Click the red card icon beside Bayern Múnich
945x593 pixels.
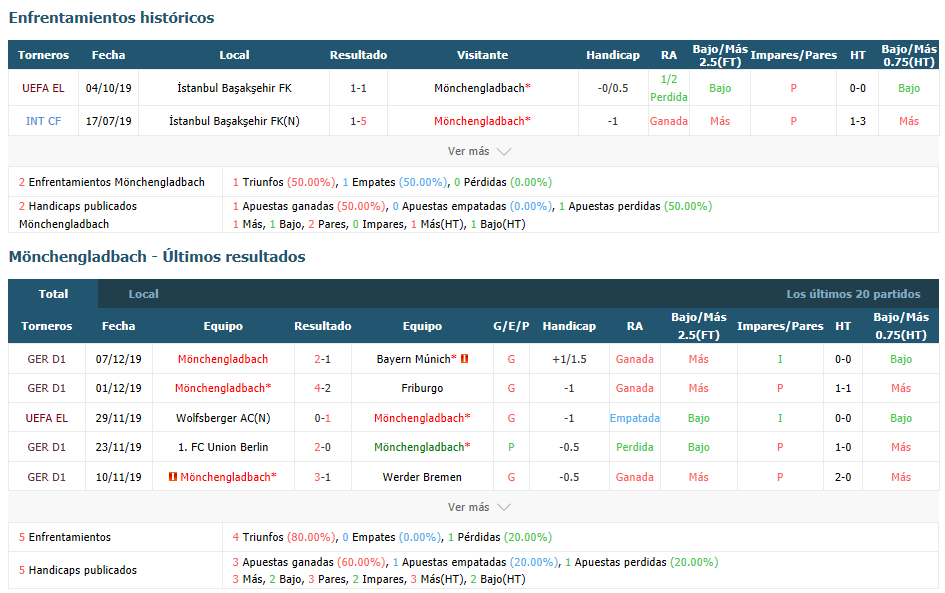click(465, 359)
